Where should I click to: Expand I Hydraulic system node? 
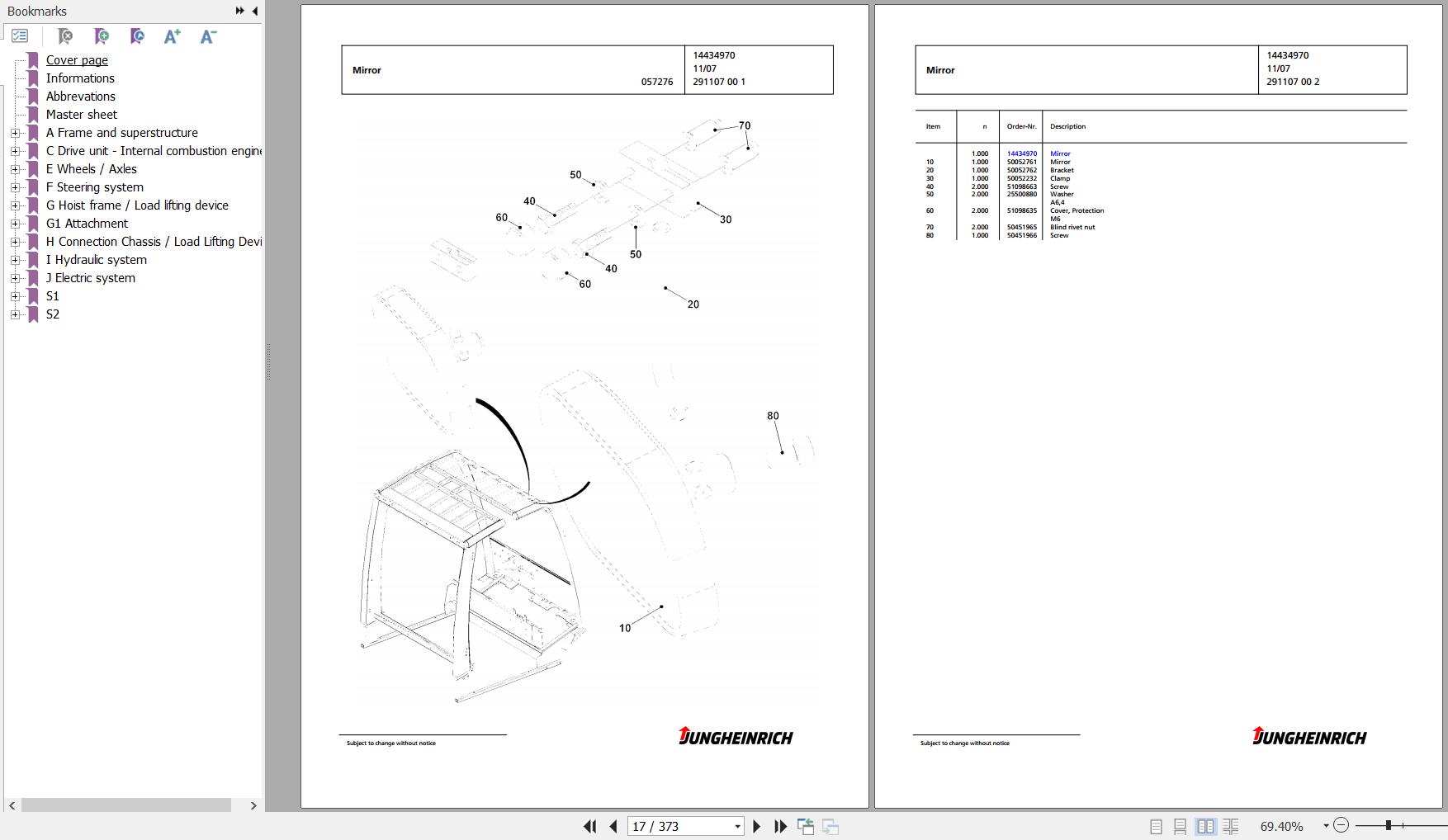[15, 260]
